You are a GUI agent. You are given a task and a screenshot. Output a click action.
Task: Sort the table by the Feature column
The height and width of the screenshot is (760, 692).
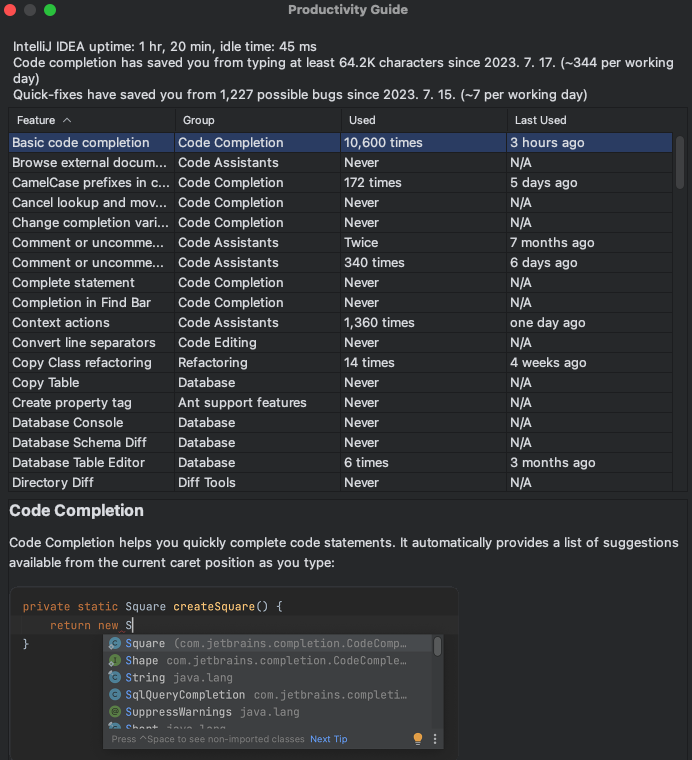coord(92,120)
